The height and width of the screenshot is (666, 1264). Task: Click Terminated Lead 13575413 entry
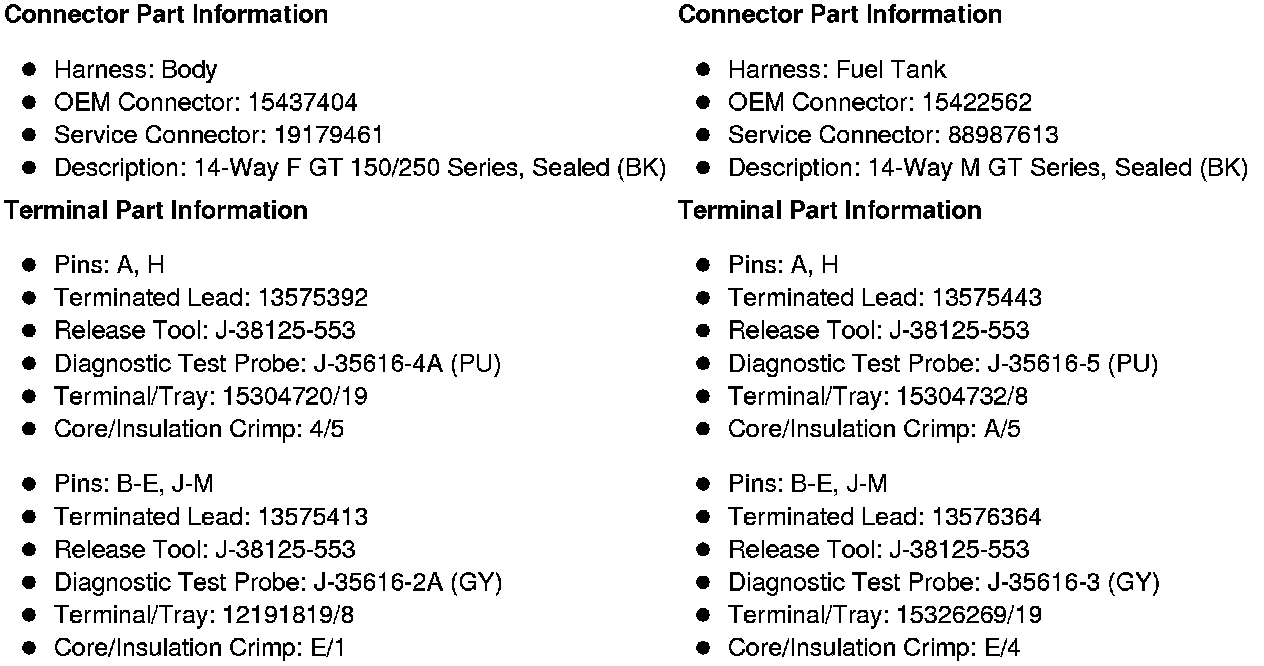coord(211,517)
